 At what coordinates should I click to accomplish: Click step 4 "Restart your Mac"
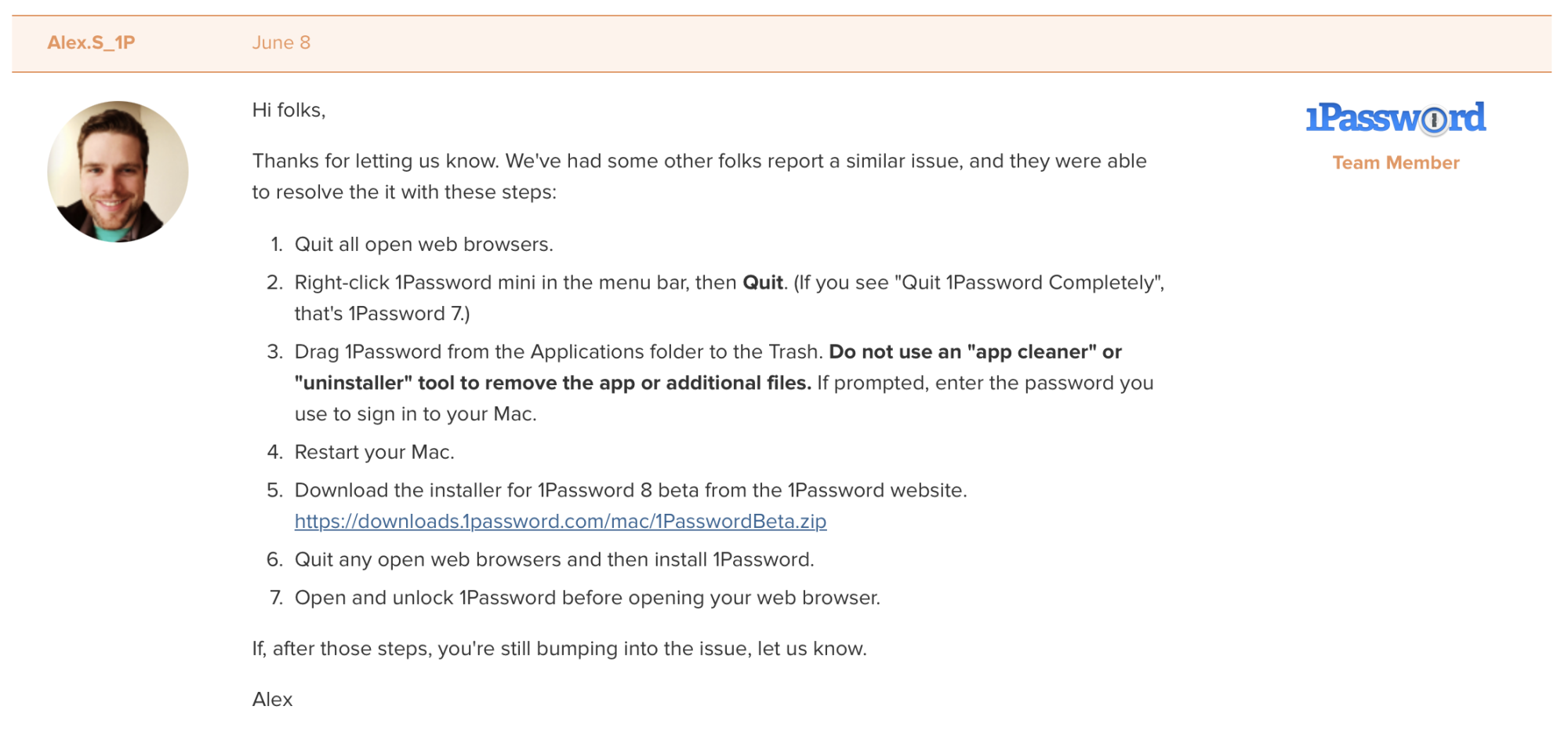pos(374,453)
